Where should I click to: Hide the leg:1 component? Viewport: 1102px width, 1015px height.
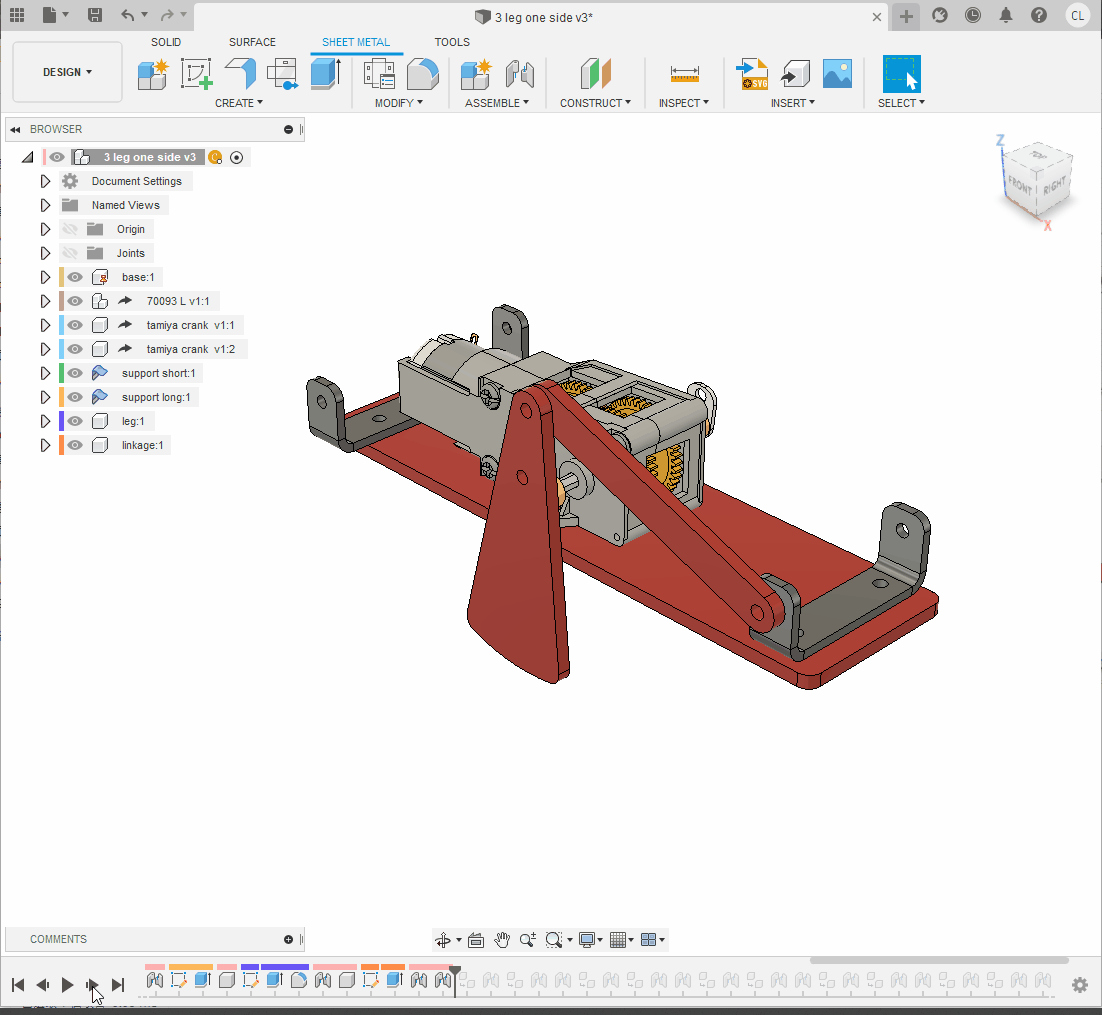(75, 421)
